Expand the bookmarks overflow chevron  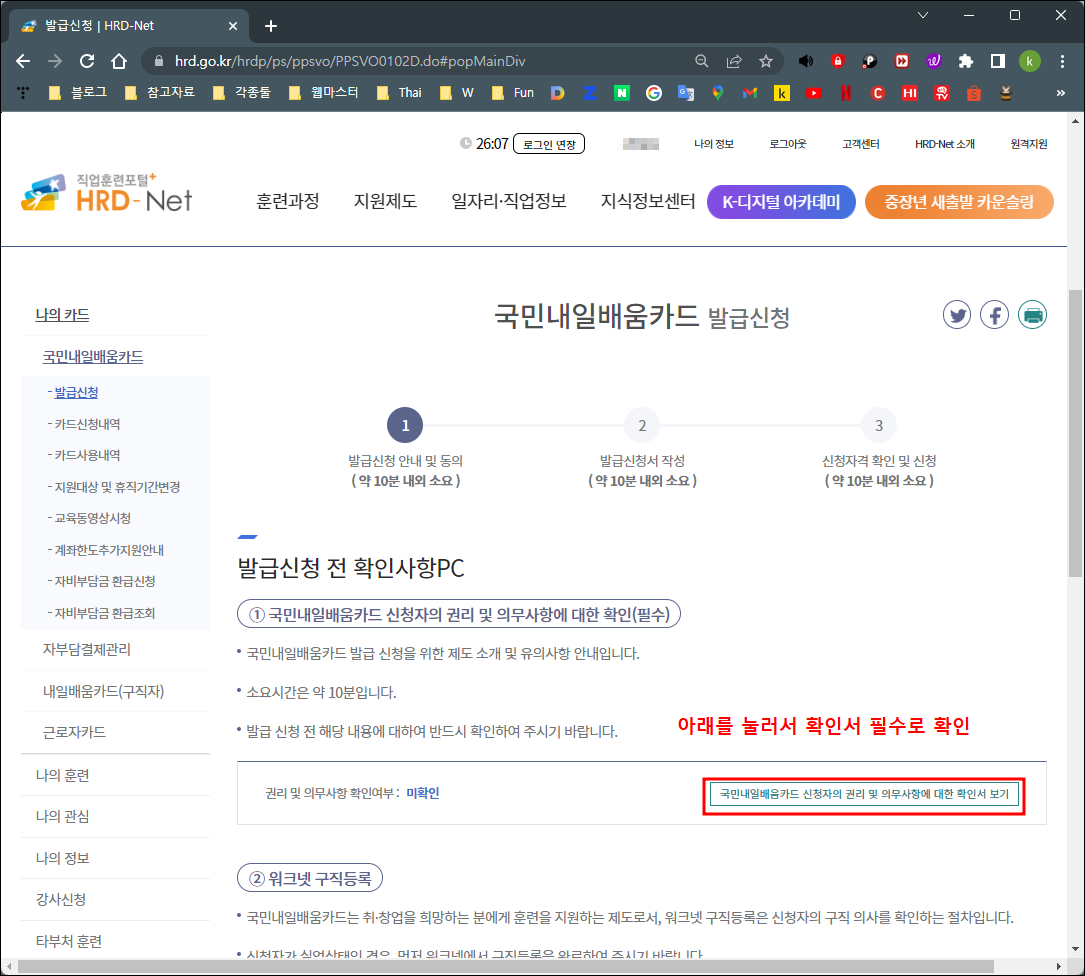coord(1063,92)
